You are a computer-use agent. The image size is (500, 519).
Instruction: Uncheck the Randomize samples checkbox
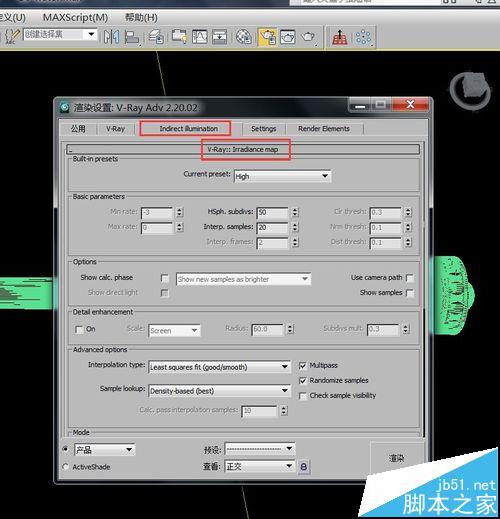point(303,381)
